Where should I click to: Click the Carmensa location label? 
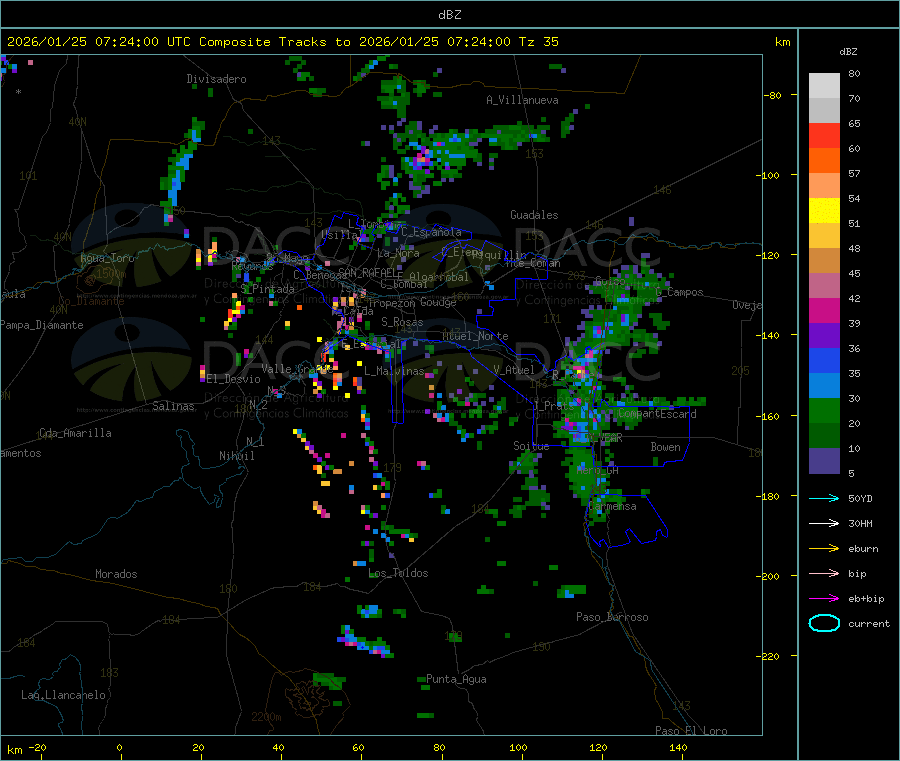point(612,506)
